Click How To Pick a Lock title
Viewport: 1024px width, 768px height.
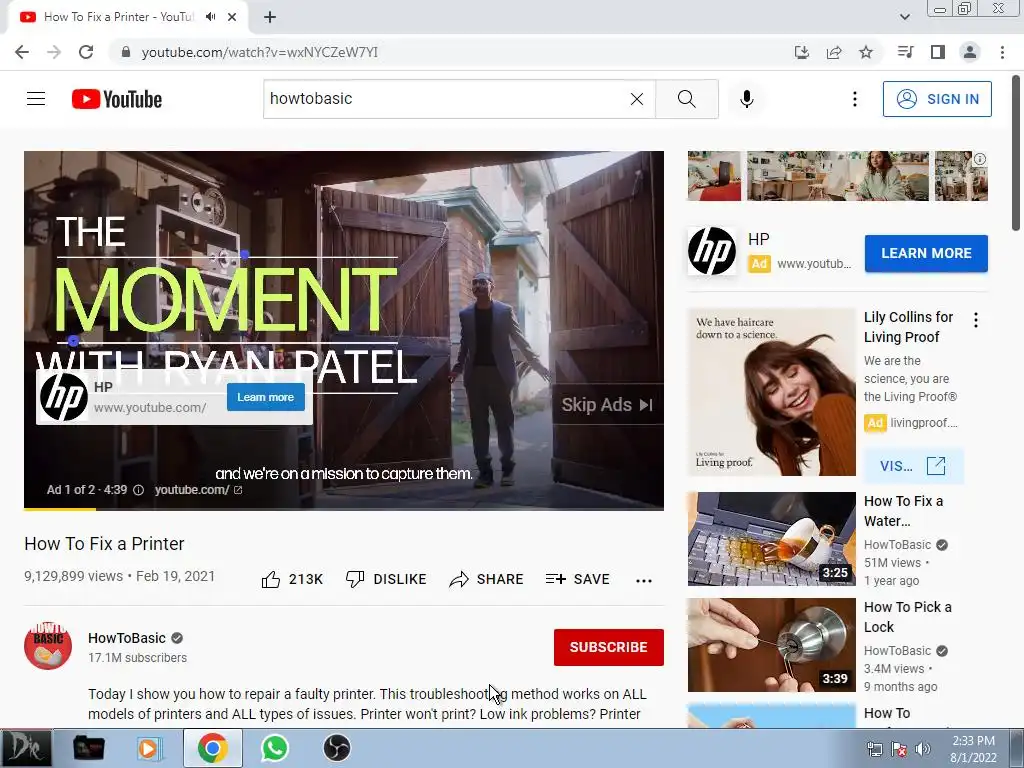click(908, 616)
